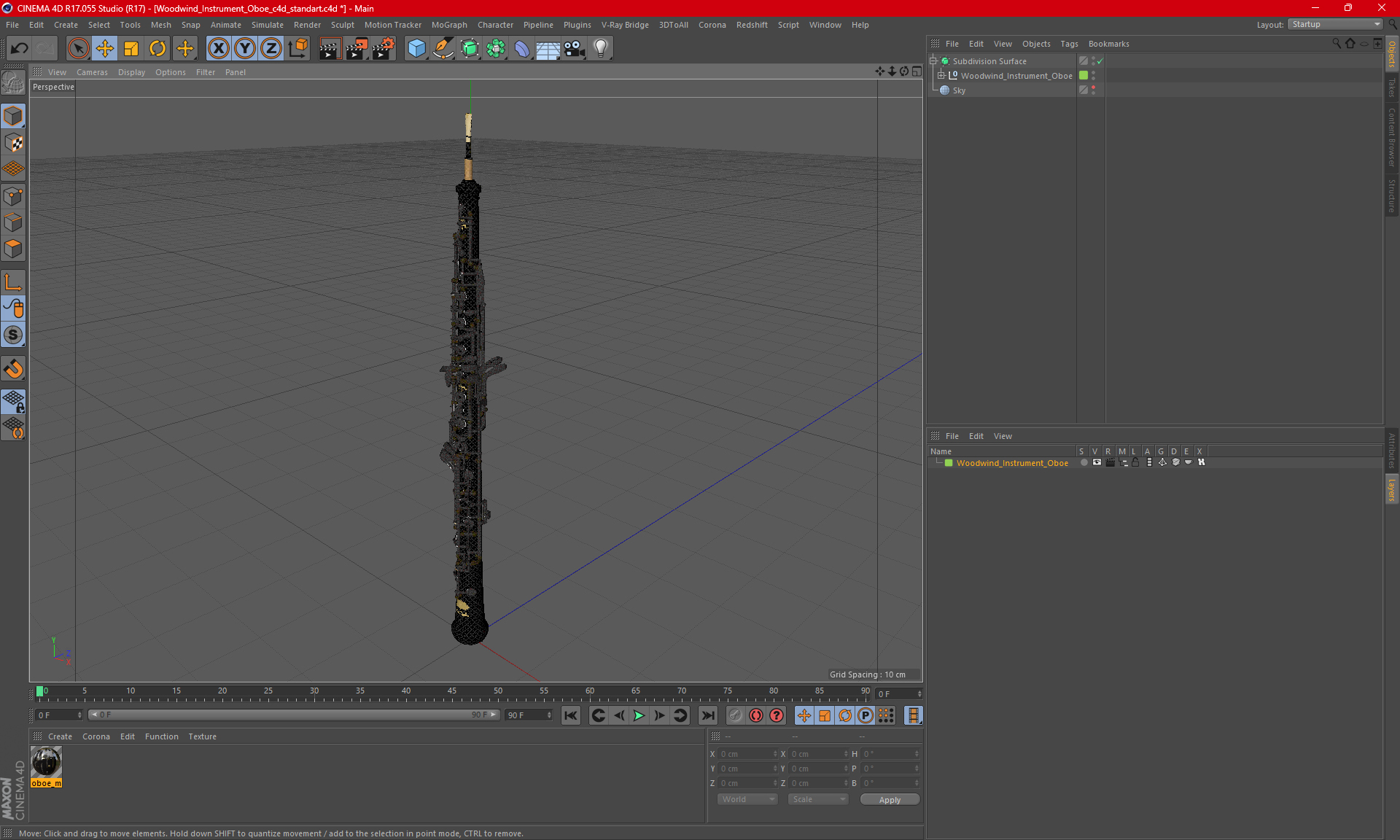Switch to Texture mode checker icon
1400x840 pixels.
coord(13,143)
